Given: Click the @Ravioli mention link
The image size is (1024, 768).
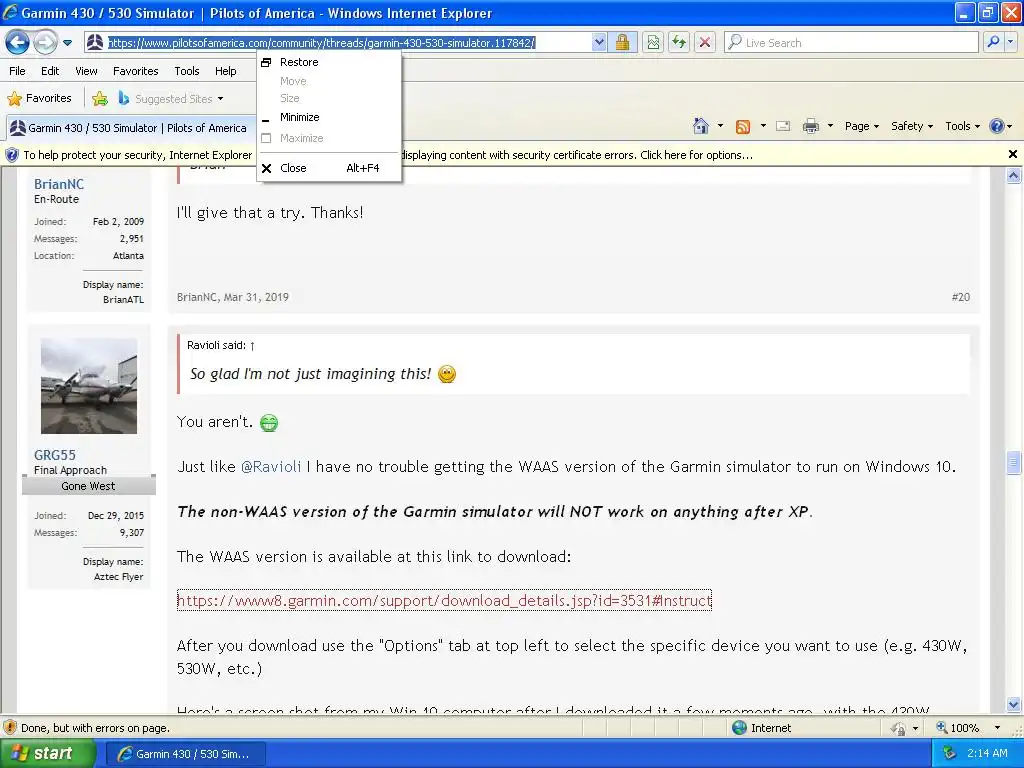Looking at the screenshot, I should coord(271,467).
